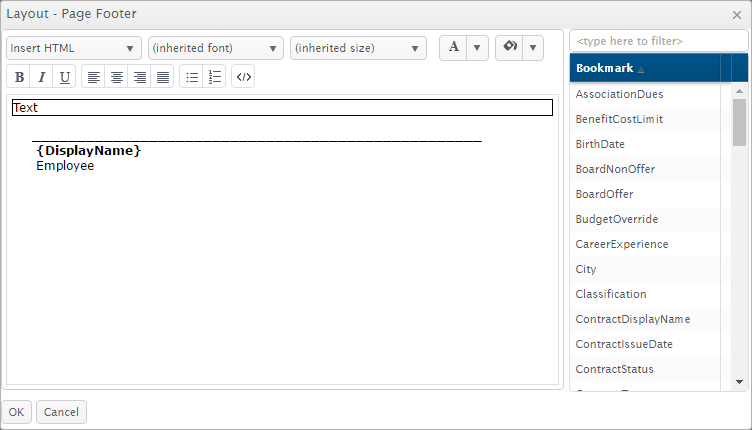Choose ContractIssueDate from bookmark list
Viewport: 752px width, 430px height.
click(623, 344)
